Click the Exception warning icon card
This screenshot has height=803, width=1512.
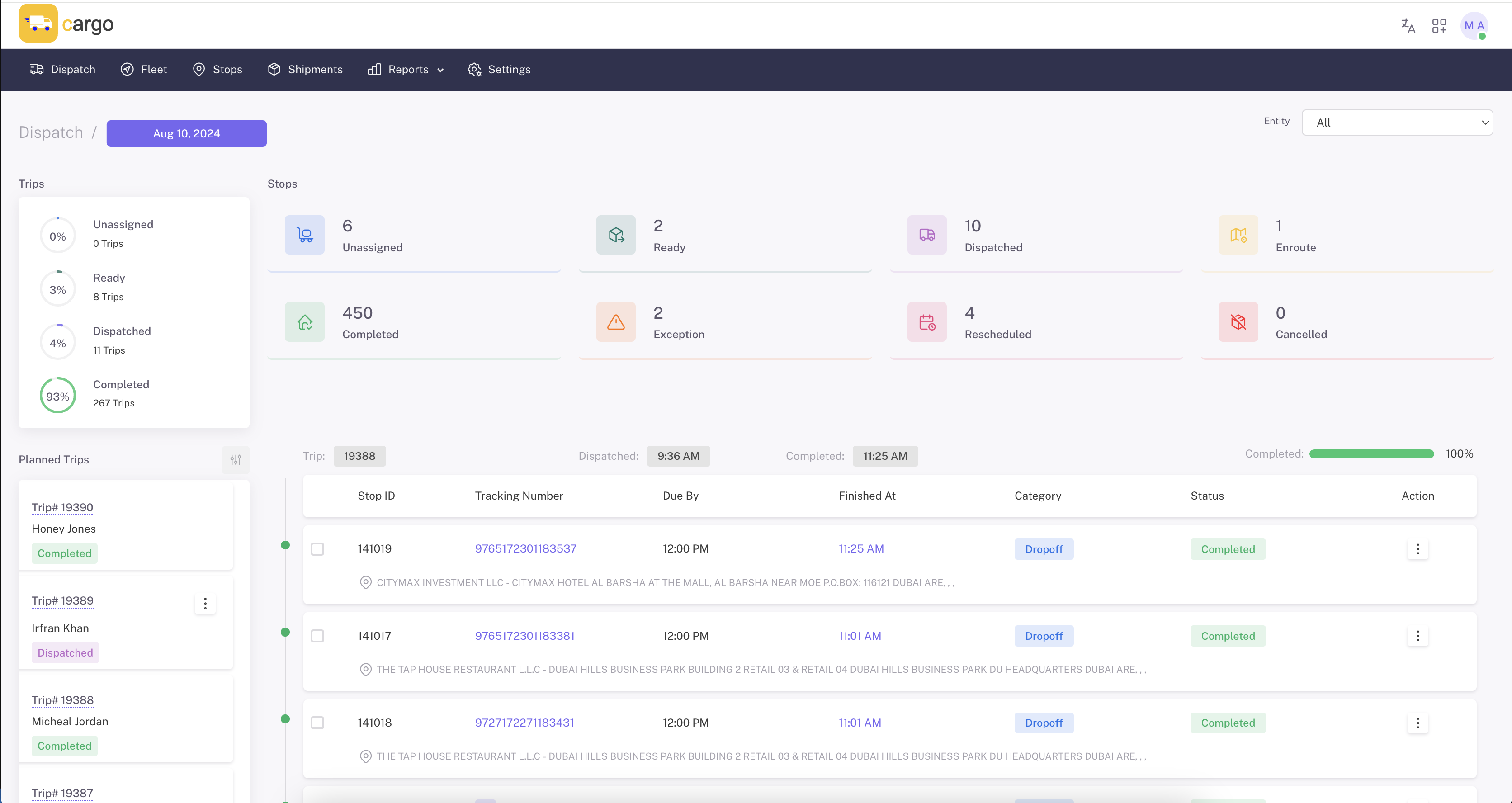click(615, 321)
